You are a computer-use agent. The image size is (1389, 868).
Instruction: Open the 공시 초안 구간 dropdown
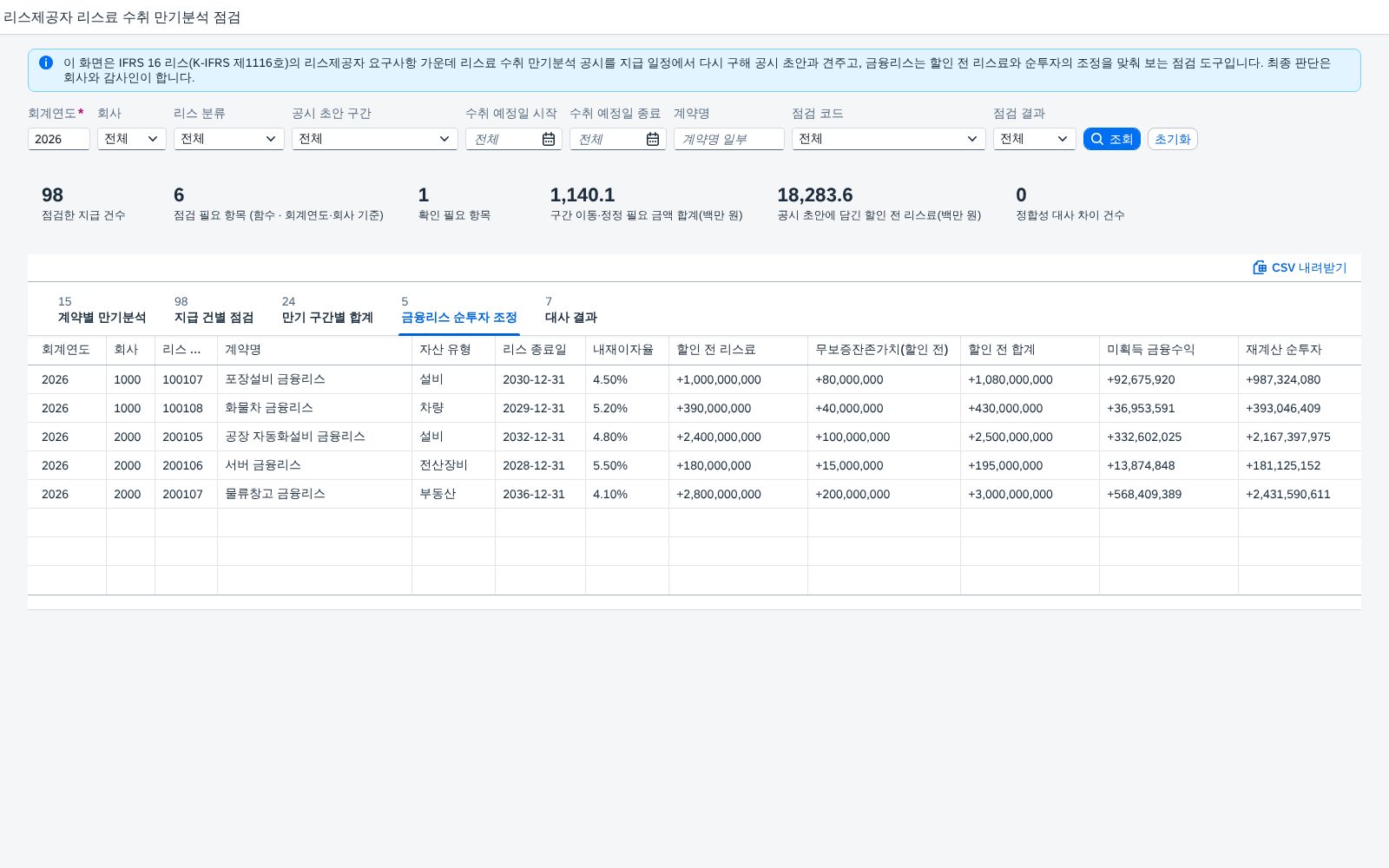[375, 139]
